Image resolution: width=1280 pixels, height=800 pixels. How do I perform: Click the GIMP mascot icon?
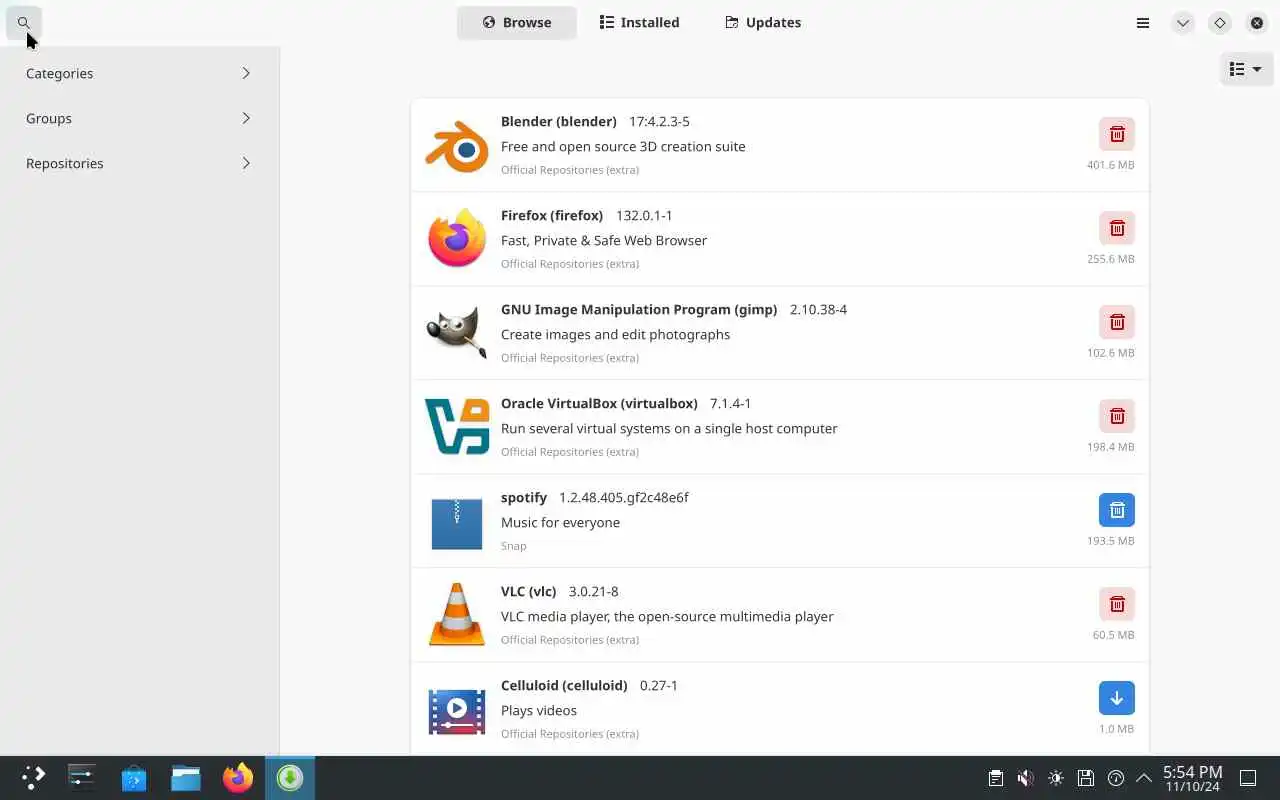(x=457, y=333)
